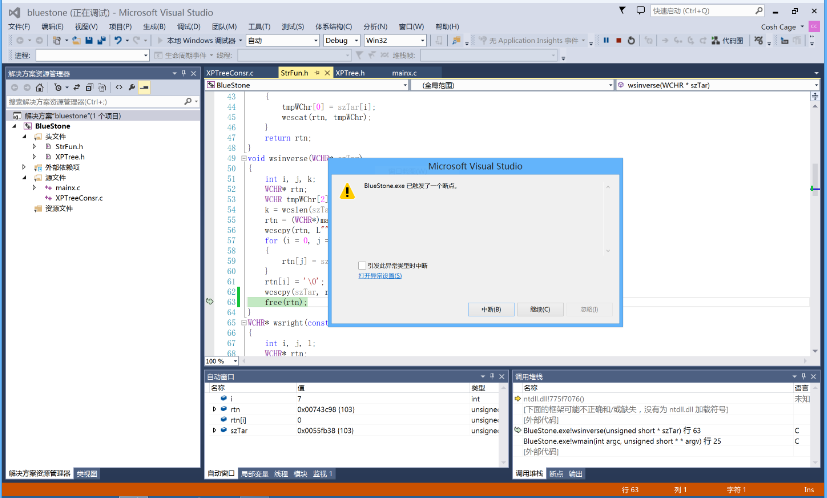The image size is (827, 498).
Task: Switch to the 局部变量 Locals tab
Action: click(x=255, y=474)
